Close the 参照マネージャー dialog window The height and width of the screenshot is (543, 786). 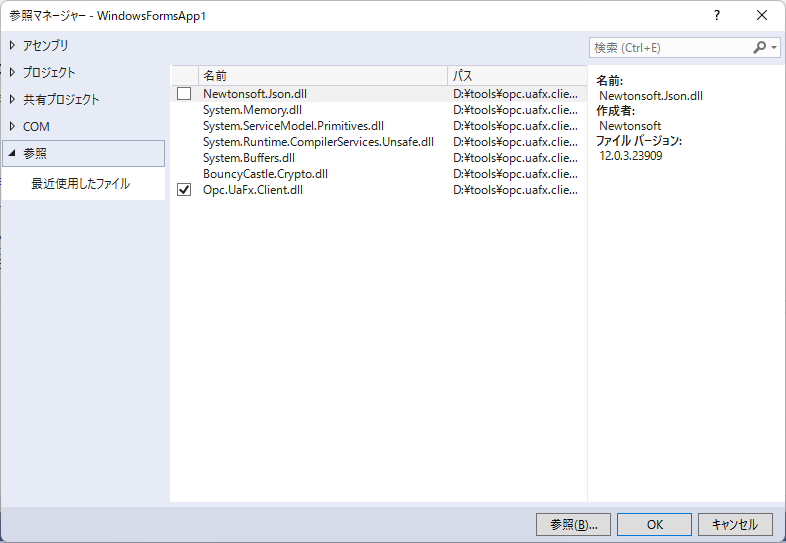[762, 15]
